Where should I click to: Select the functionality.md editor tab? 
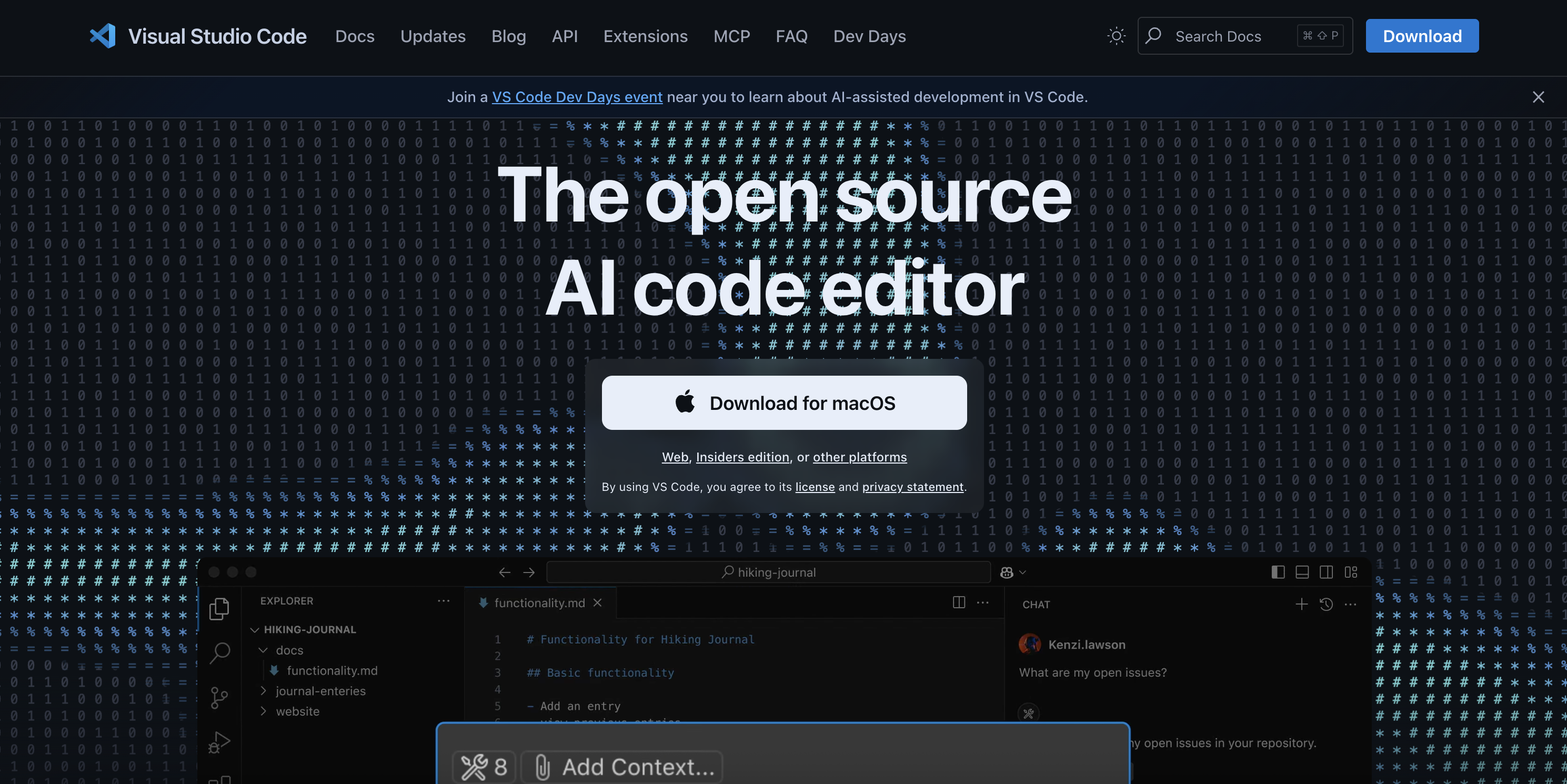click(538, 602)
